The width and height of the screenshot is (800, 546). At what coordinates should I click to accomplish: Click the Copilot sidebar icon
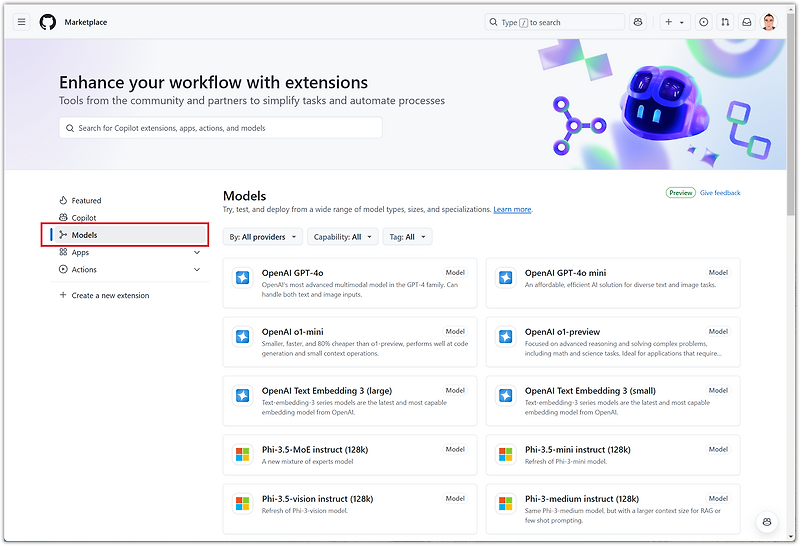63,217
